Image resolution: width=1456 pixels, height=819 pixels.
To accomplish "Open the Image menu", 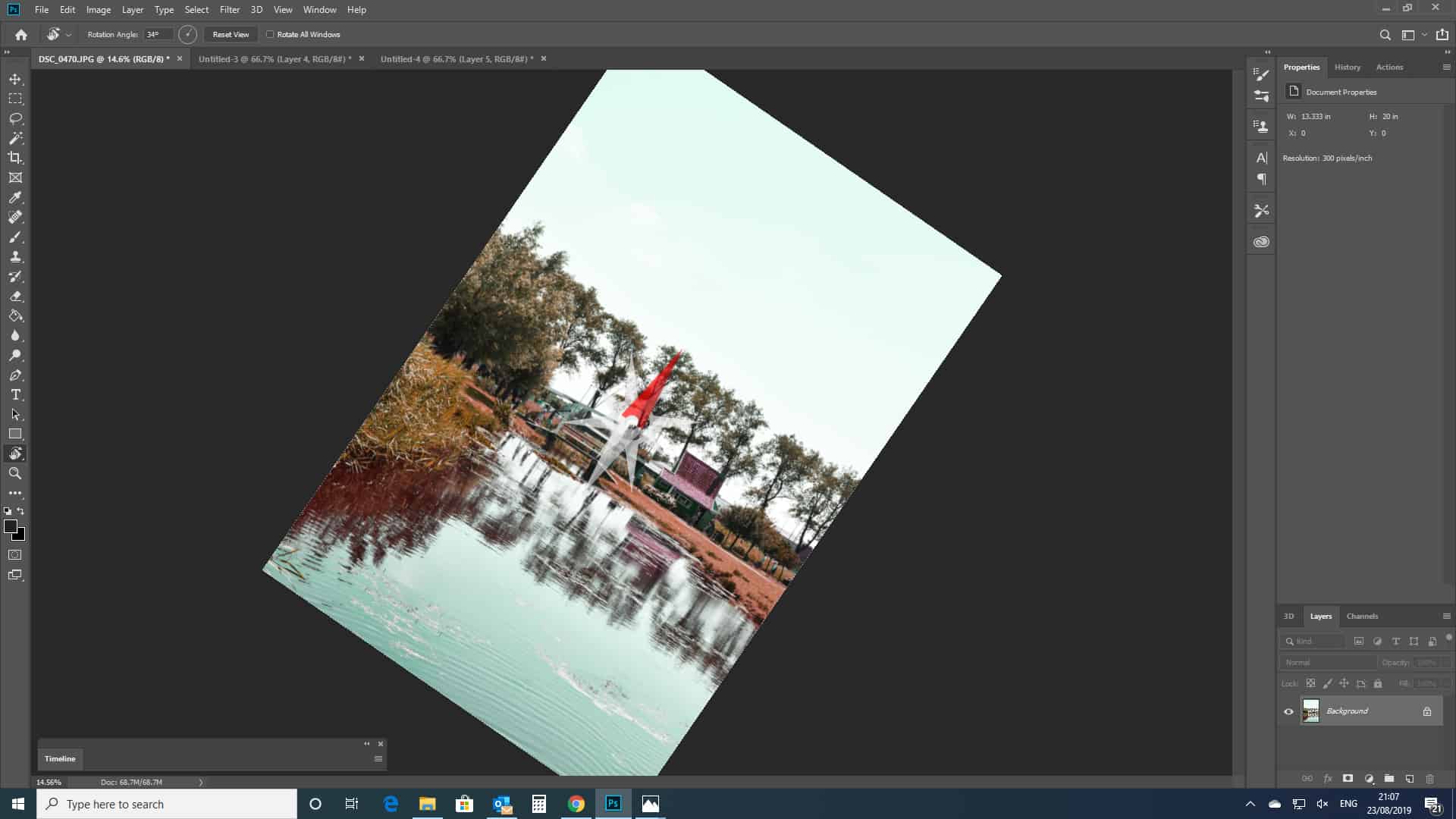I will pos(99,10).
